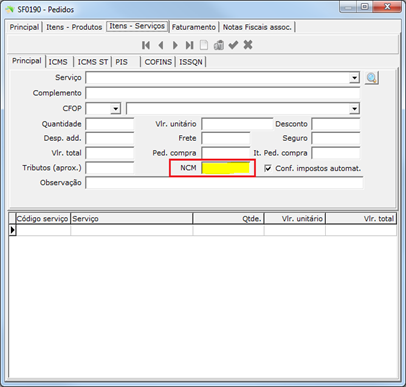Click the Complemento text field
The image size is (406, 387).
point(223,93)
